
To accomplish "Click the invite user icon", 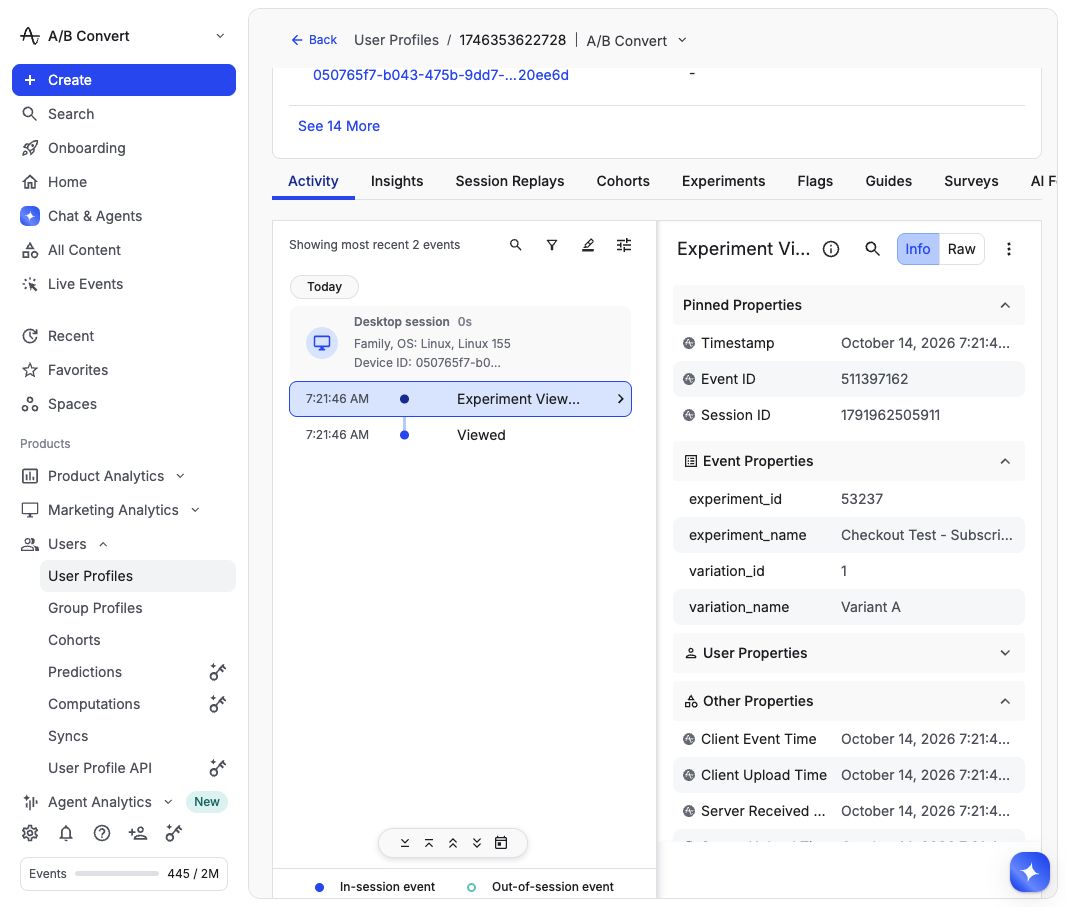I will (138, 833).
